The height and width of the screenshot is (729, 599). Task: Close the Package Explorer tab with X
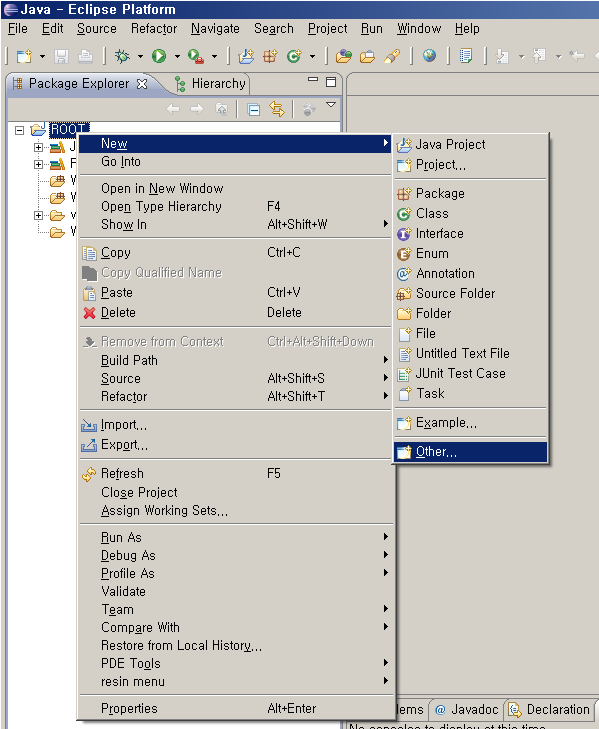[142, 84]
